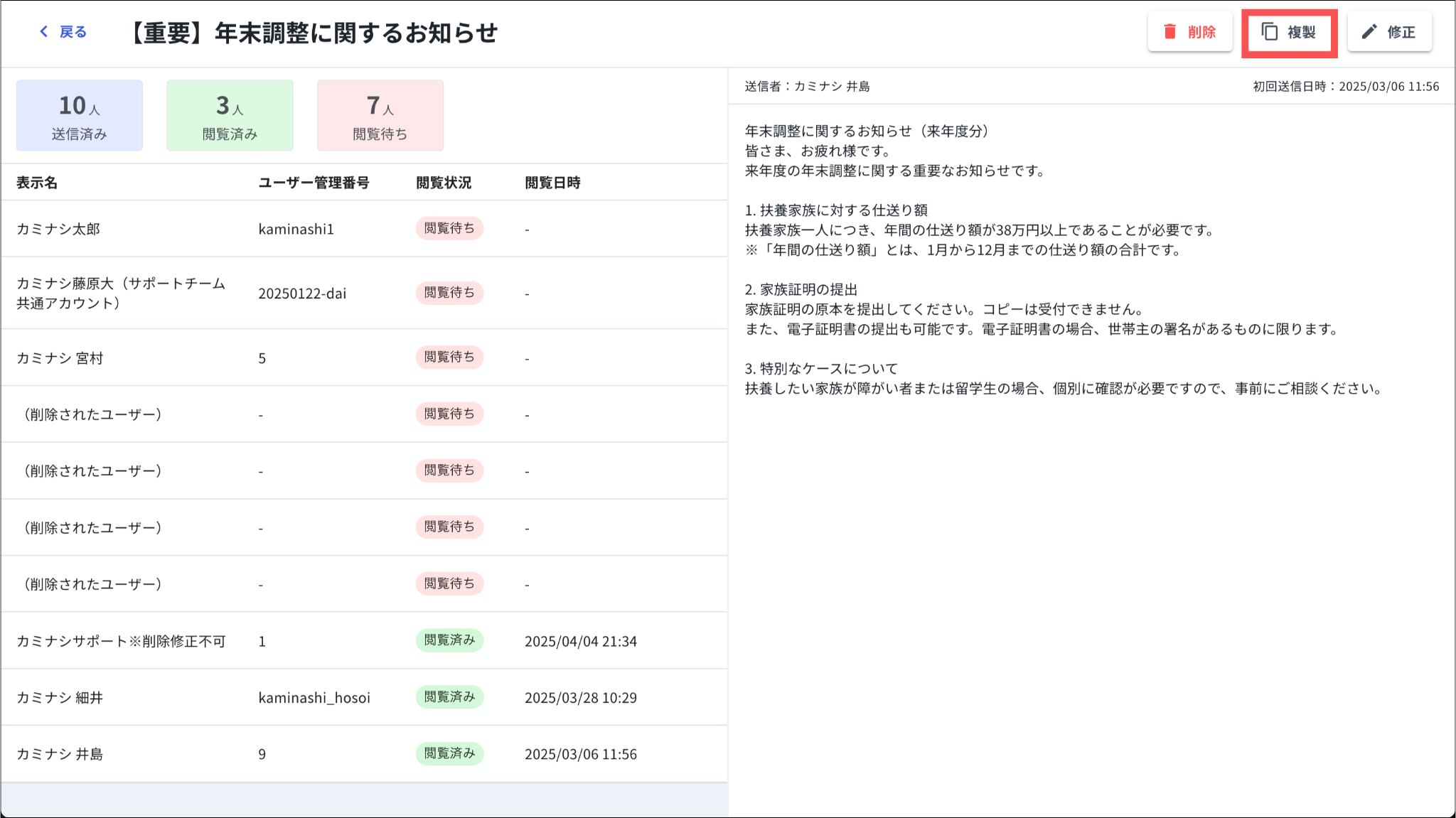1456x818 pixels.
Task: Click the back chevron arrow icon
Action: click(x=44, y=32)
